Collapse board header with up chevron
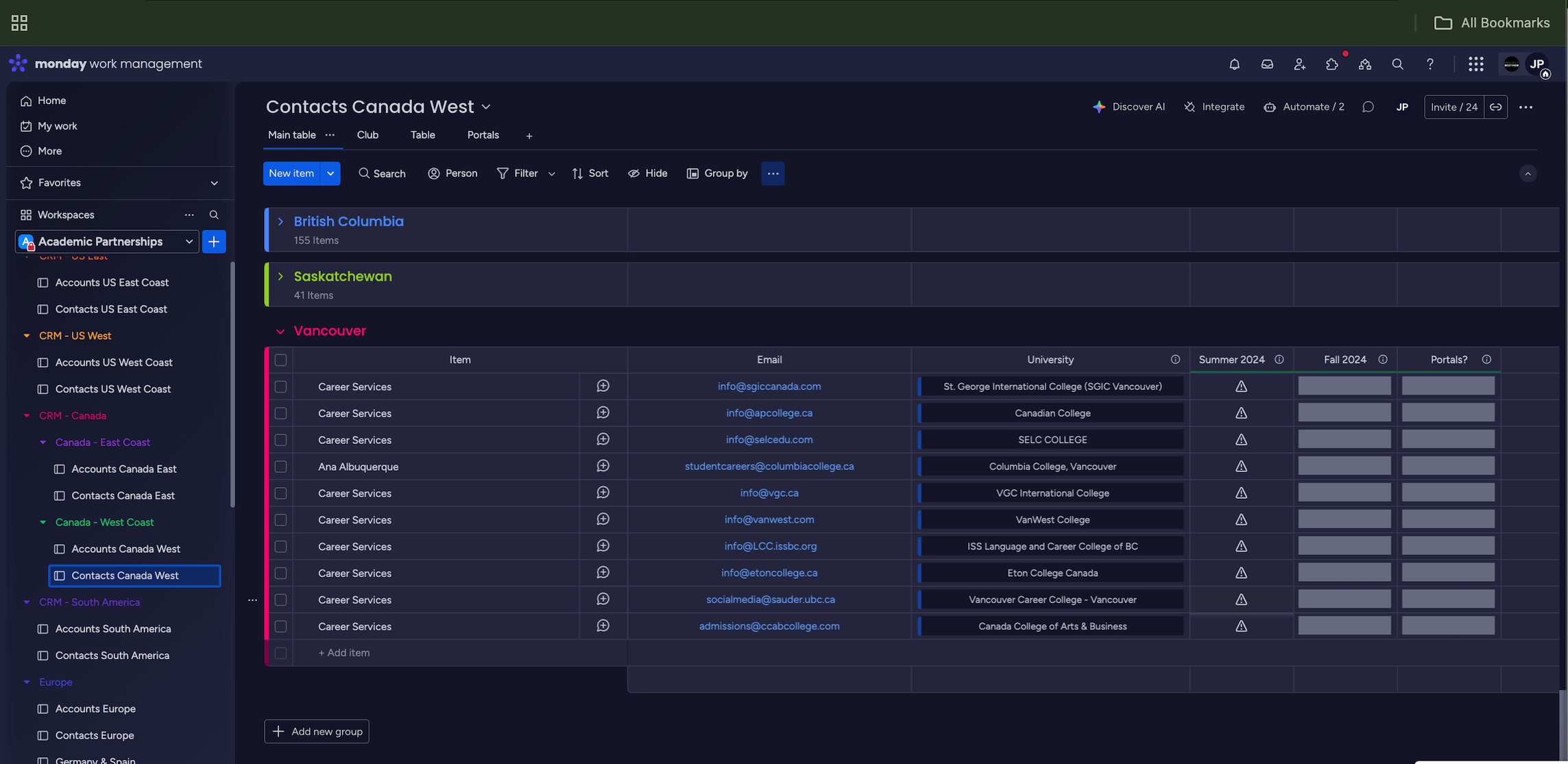This screenshot has width=1568, height=764. tap(1528, 173)
